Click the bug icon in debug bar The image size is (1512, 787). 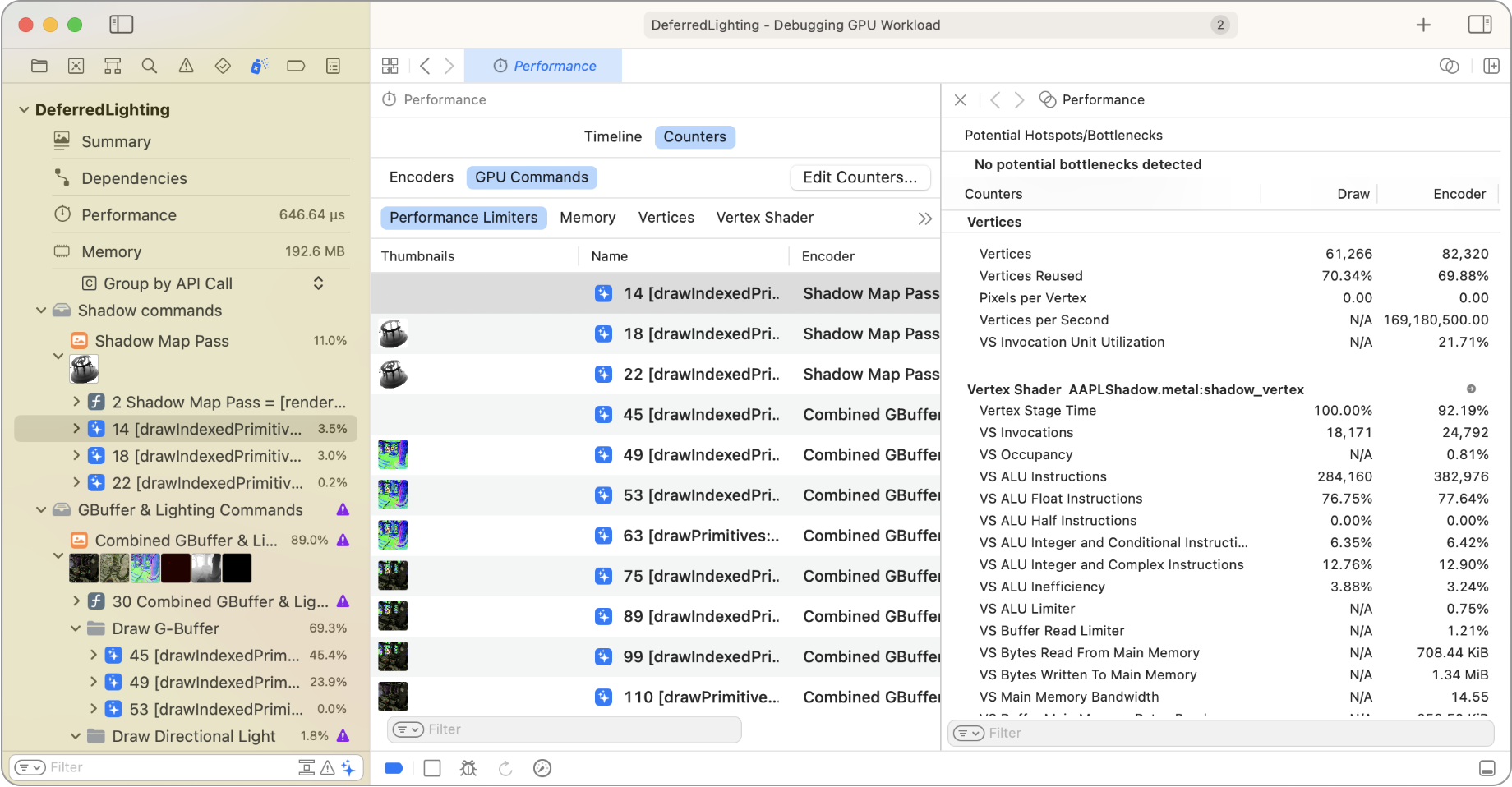pos(468,768)
